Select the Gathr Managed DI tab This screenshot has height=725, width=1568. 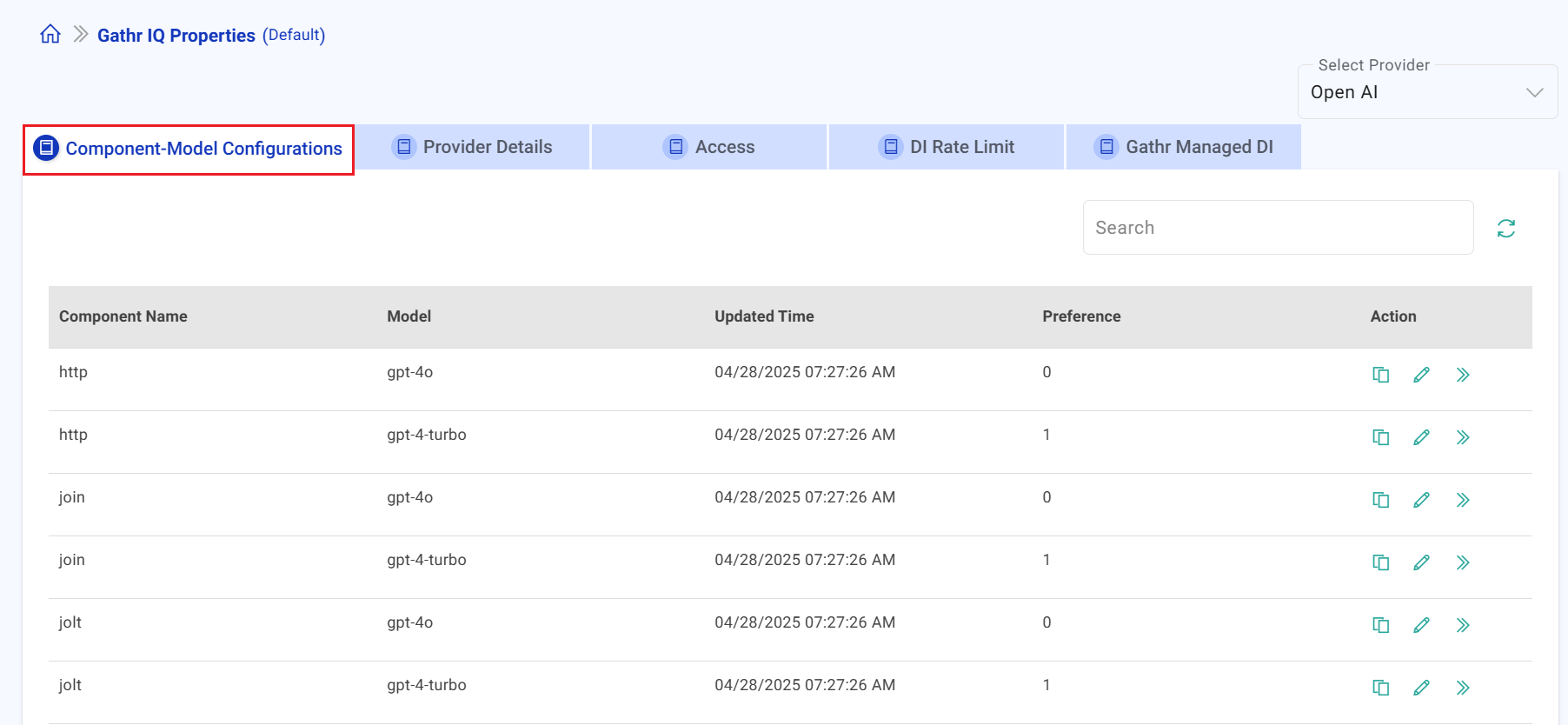[x=1184, y=147]
